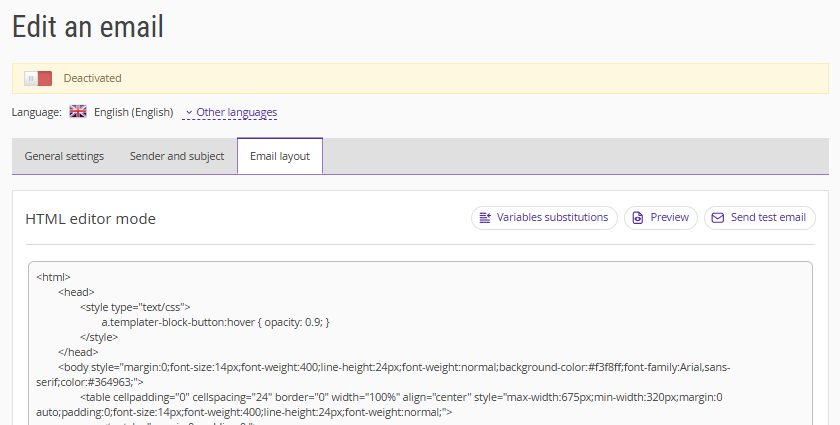Image resolution: width=840 pixels, height=425 pixels.
Task: Click the English (English) language label
Action: pos(134,113)
